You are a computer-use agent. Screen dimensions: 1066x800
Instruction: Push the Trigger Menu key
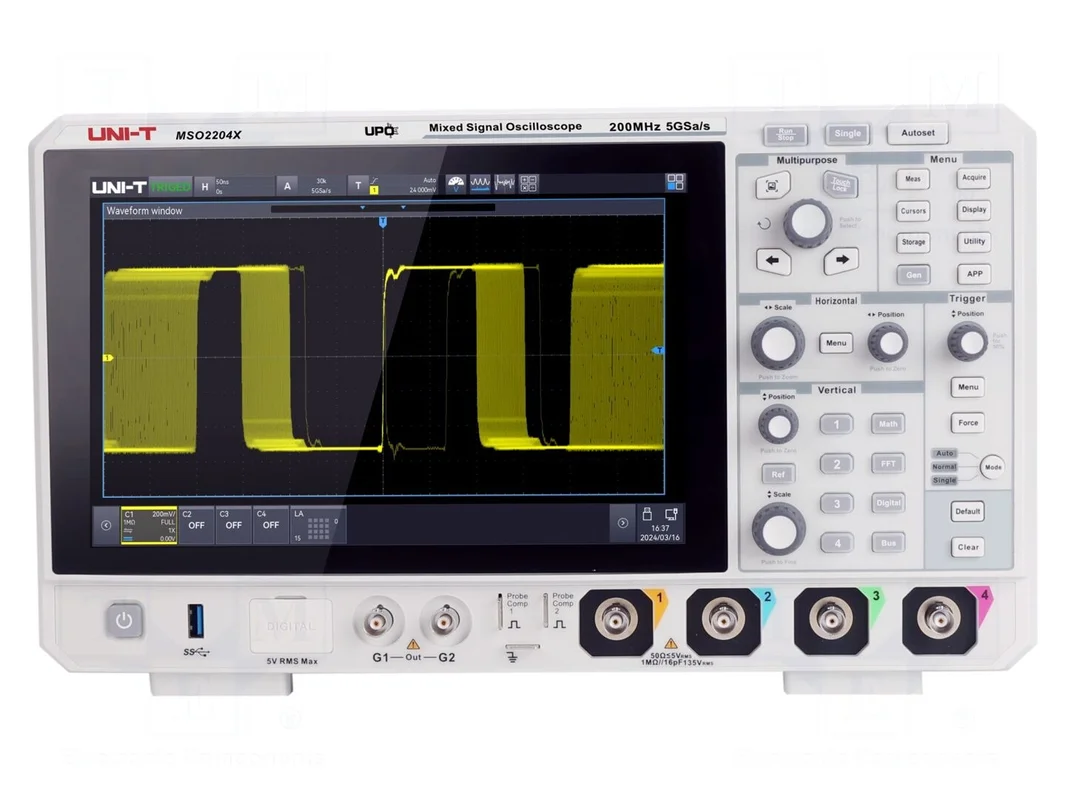click(x=968, y=387)
